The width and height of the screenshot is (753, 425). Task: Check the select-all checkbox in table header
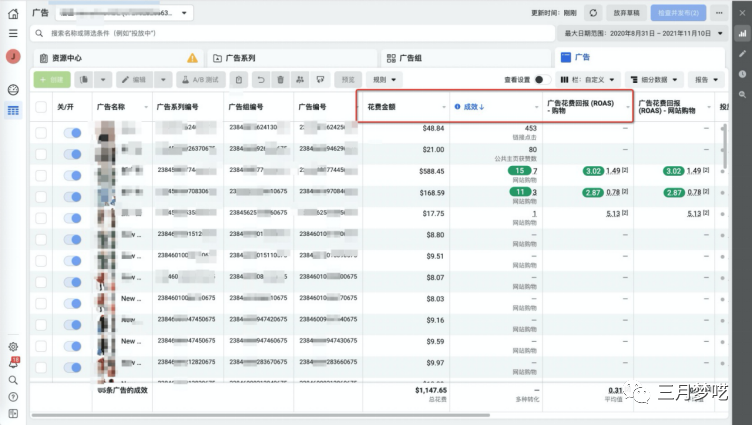pyautogui.click(x=41, y=106)
